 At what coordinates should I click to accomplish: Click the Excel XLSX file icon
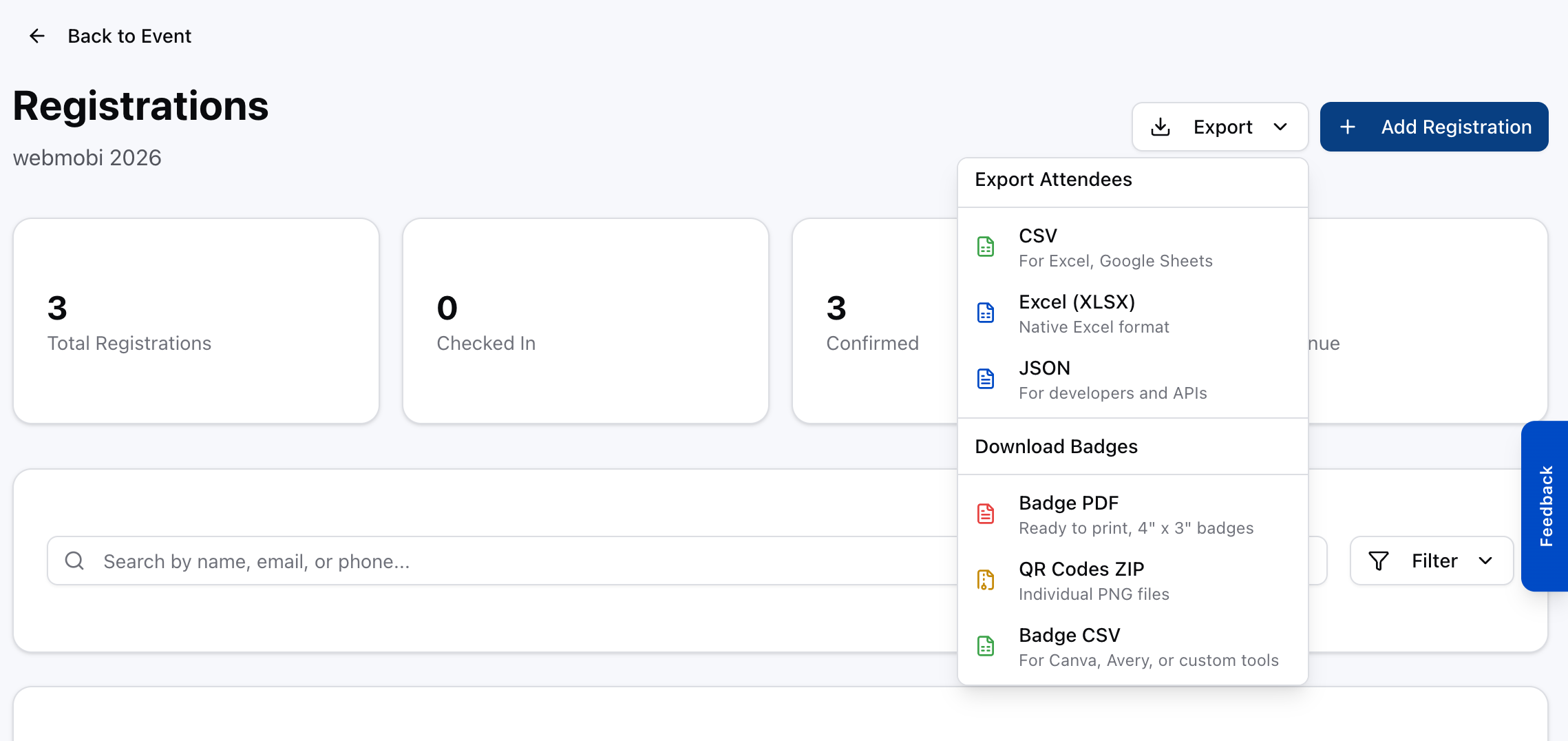986,313
